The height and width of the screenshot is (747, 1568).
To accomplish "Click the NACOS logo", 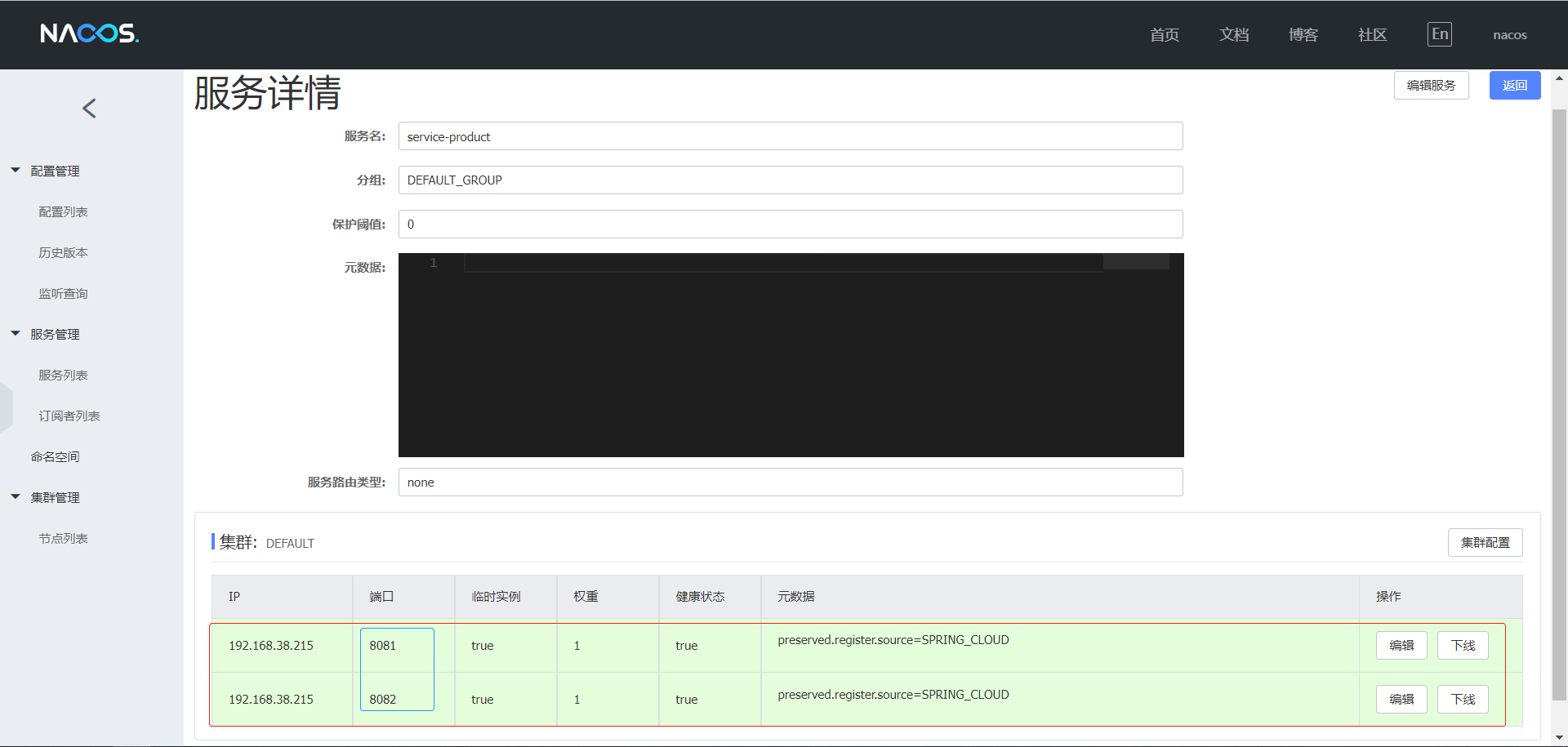I will coord(90,33).
